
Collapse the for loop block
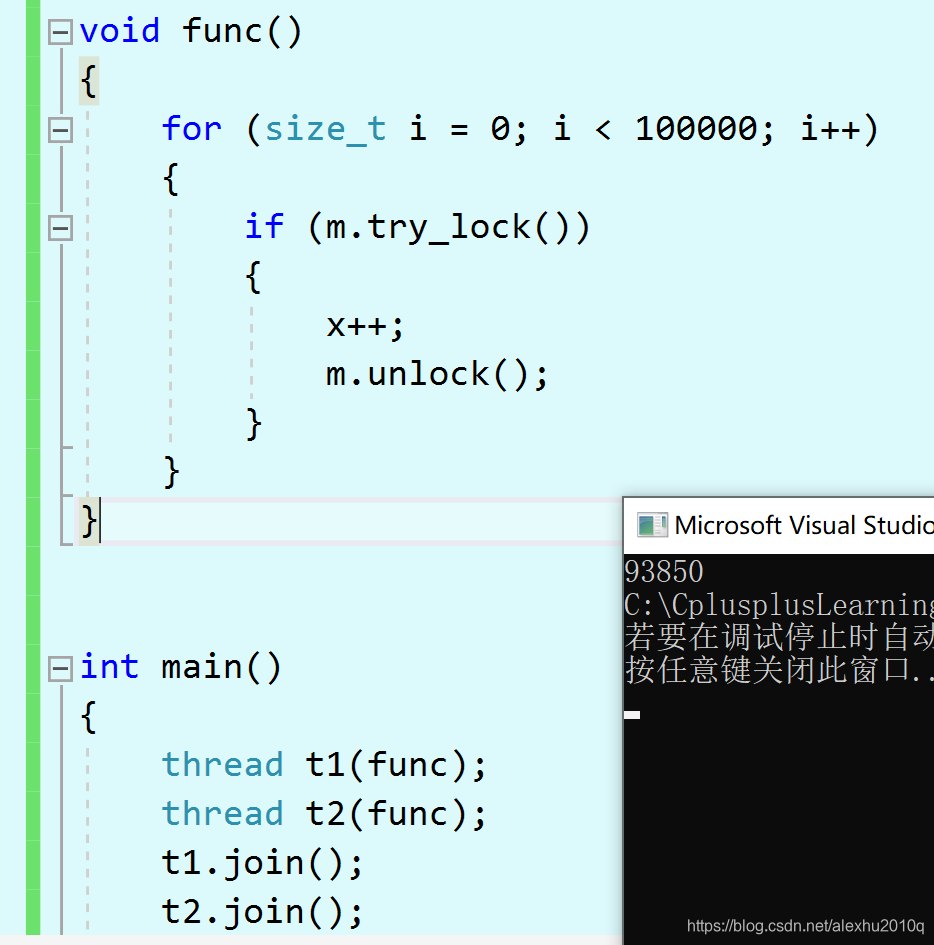(60, 130)
